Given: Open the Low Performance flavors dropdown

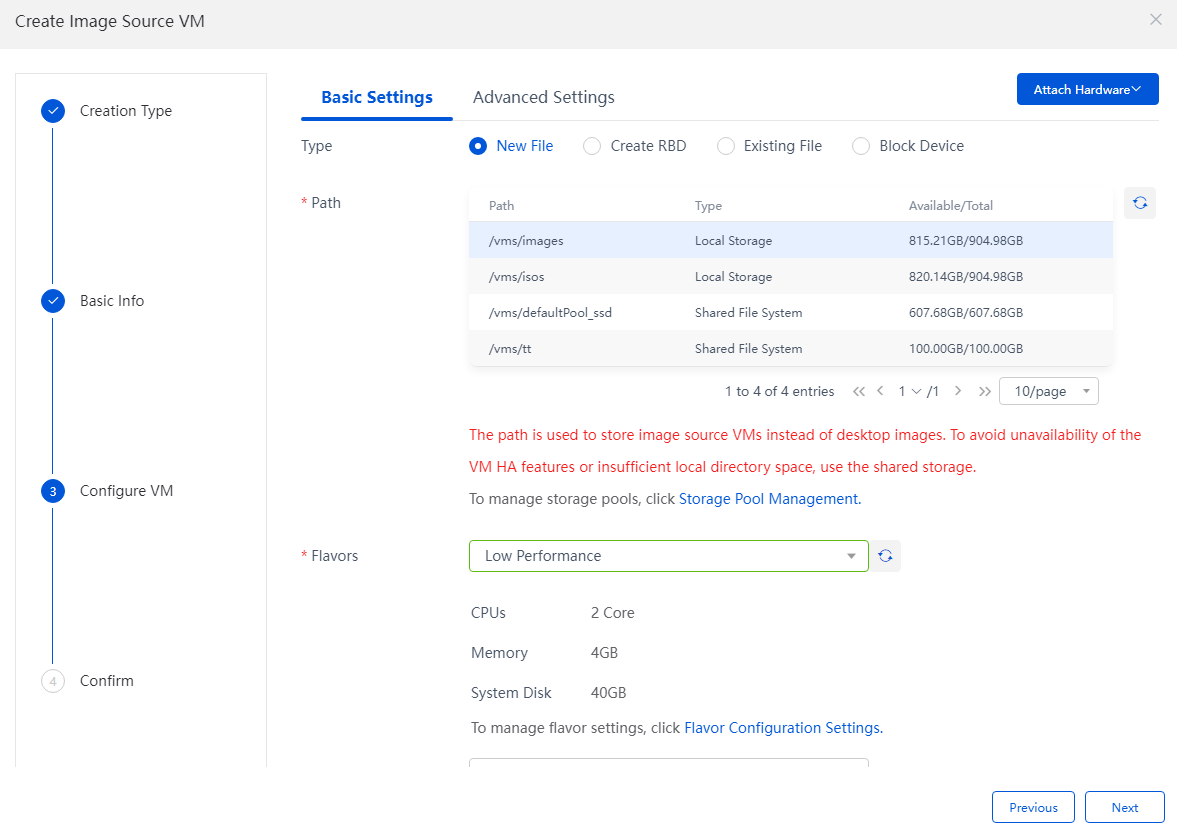Looking at the screenshot, I should pyautogui.click(x=669, y=556).
